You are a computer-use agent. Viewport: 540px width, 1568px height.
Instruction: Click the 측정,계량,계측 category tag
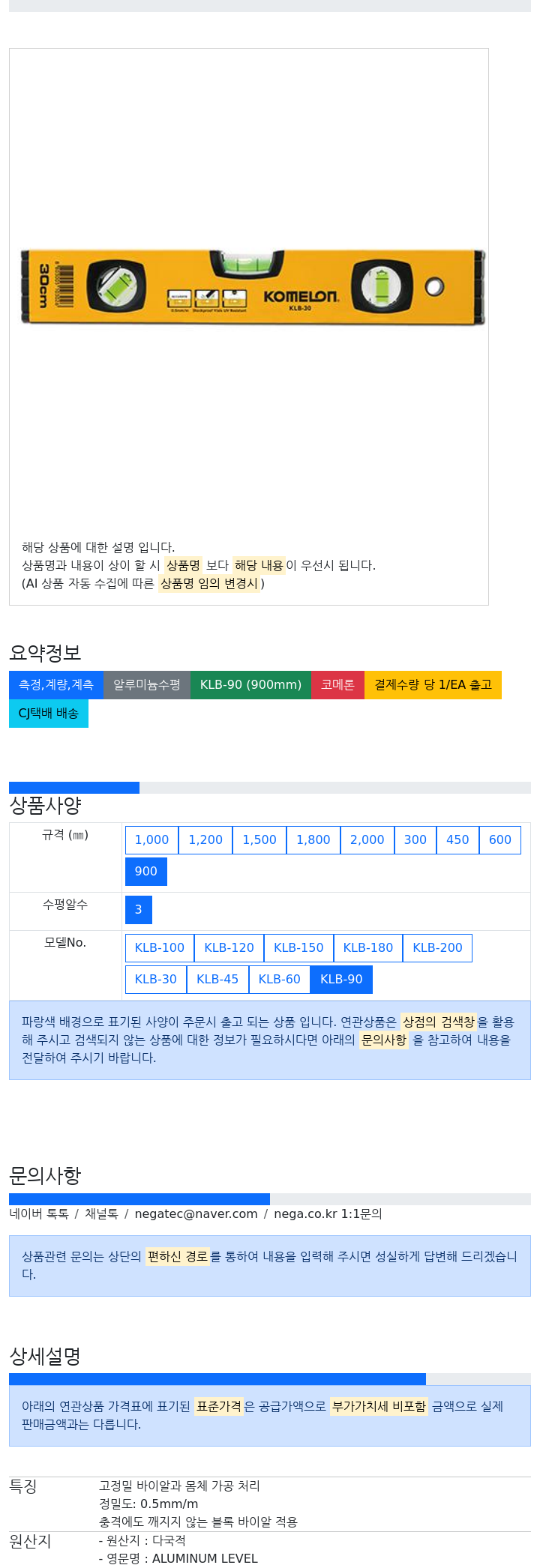[x=56, y=685]
